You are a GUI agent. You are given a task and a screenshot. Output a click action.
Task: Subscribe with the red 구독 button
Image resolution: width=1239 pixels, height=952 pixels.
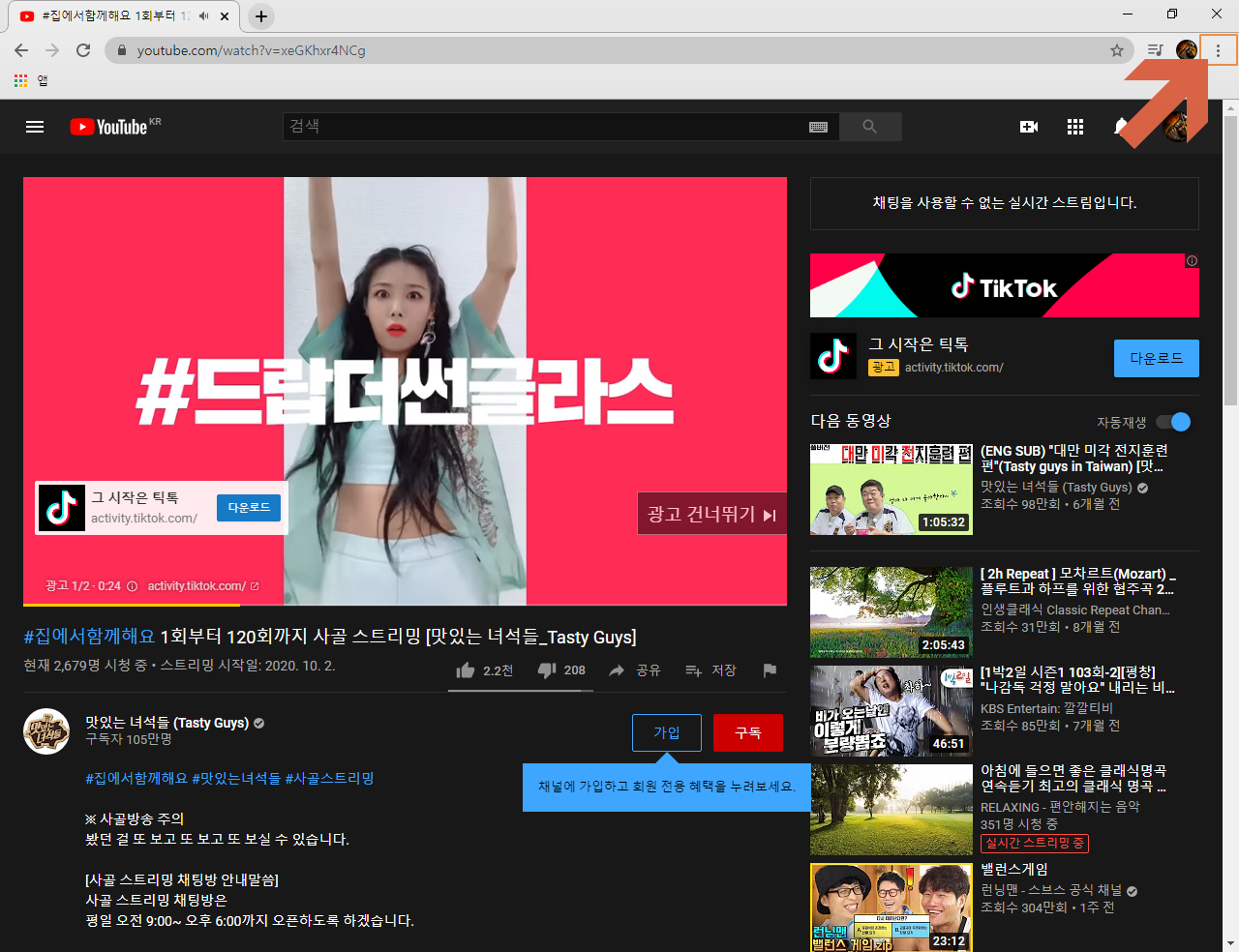tap(748, 732)
